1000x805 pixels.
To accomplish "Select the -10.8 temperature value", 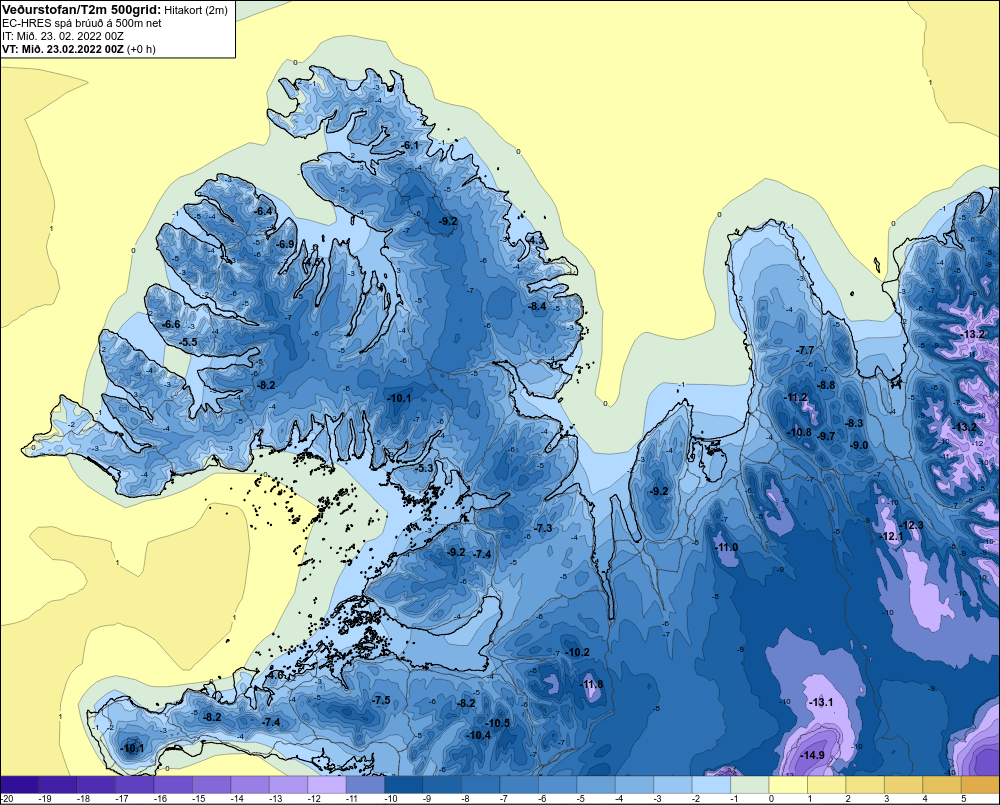I will [800, 432].
